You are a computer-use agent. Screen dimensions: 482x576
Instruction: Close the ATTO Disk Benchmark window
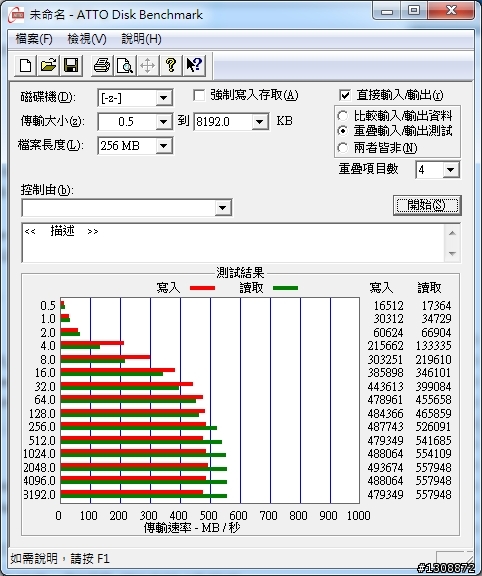click(x=451, y=11)
